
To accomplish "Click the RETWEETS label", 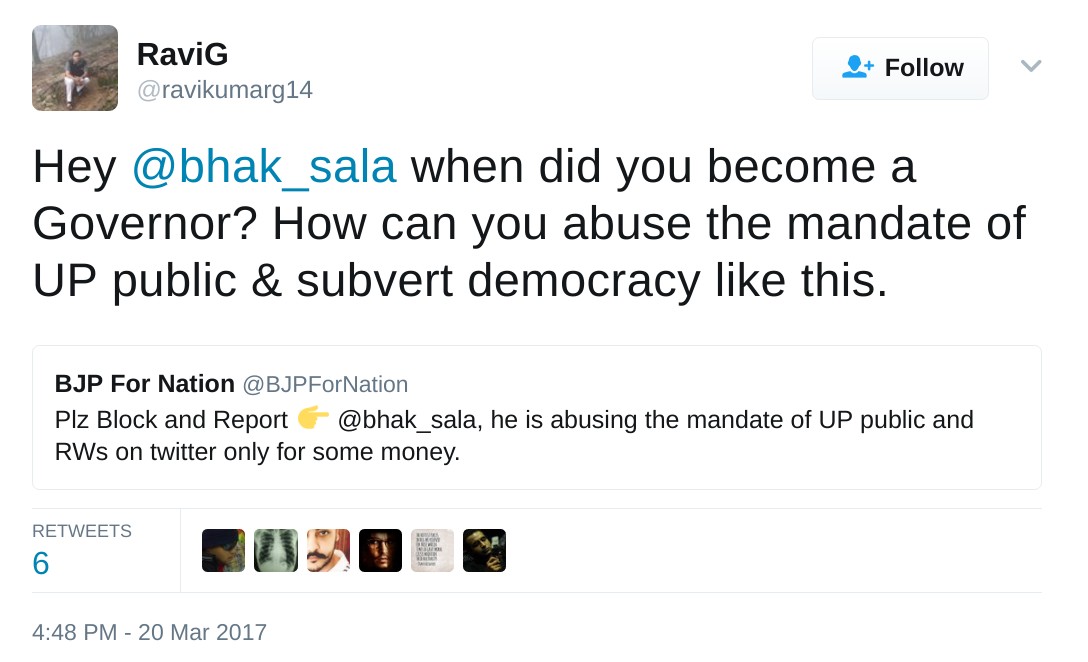I will pos(82,531).
